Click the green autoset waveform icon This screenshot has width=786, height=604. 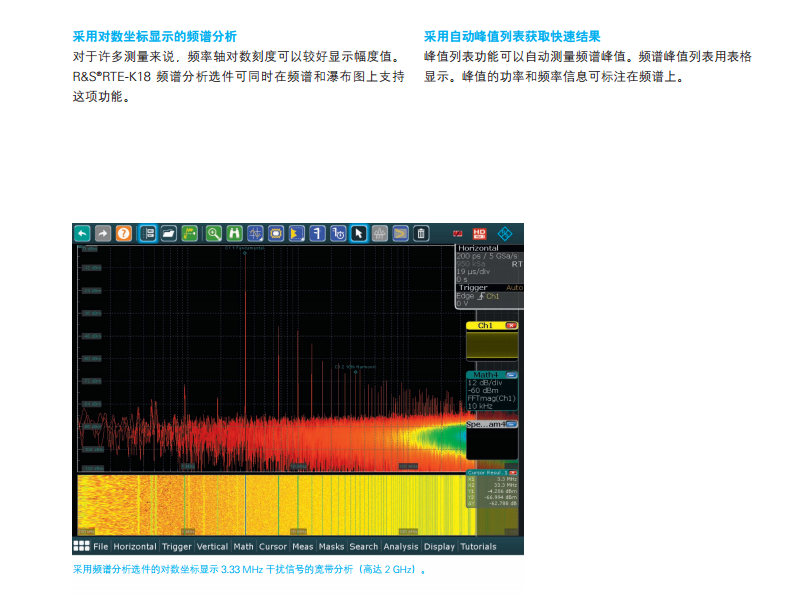pyautogui.click(x=189, y=234)
